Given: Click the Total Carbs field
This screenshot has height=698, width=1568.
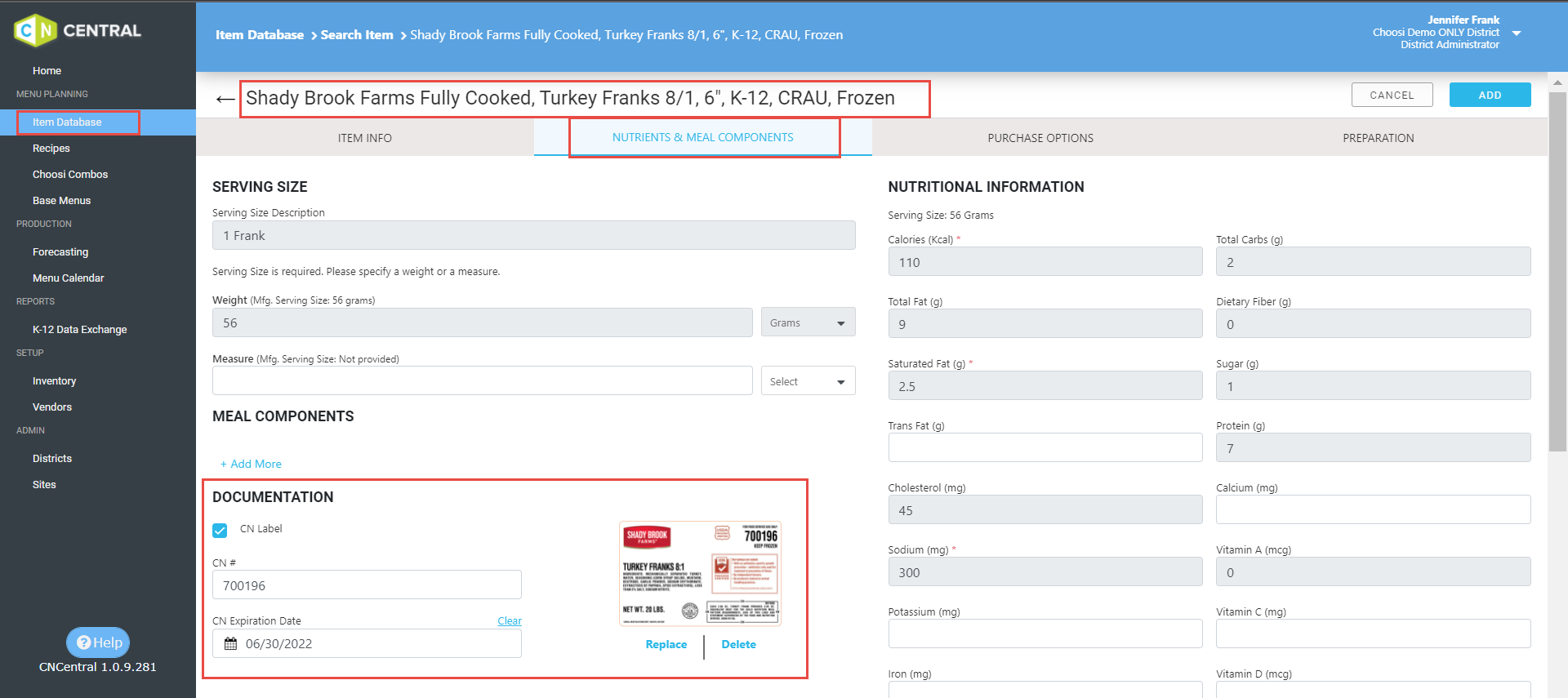Looking at the screenshot, I should point(1374,262).
